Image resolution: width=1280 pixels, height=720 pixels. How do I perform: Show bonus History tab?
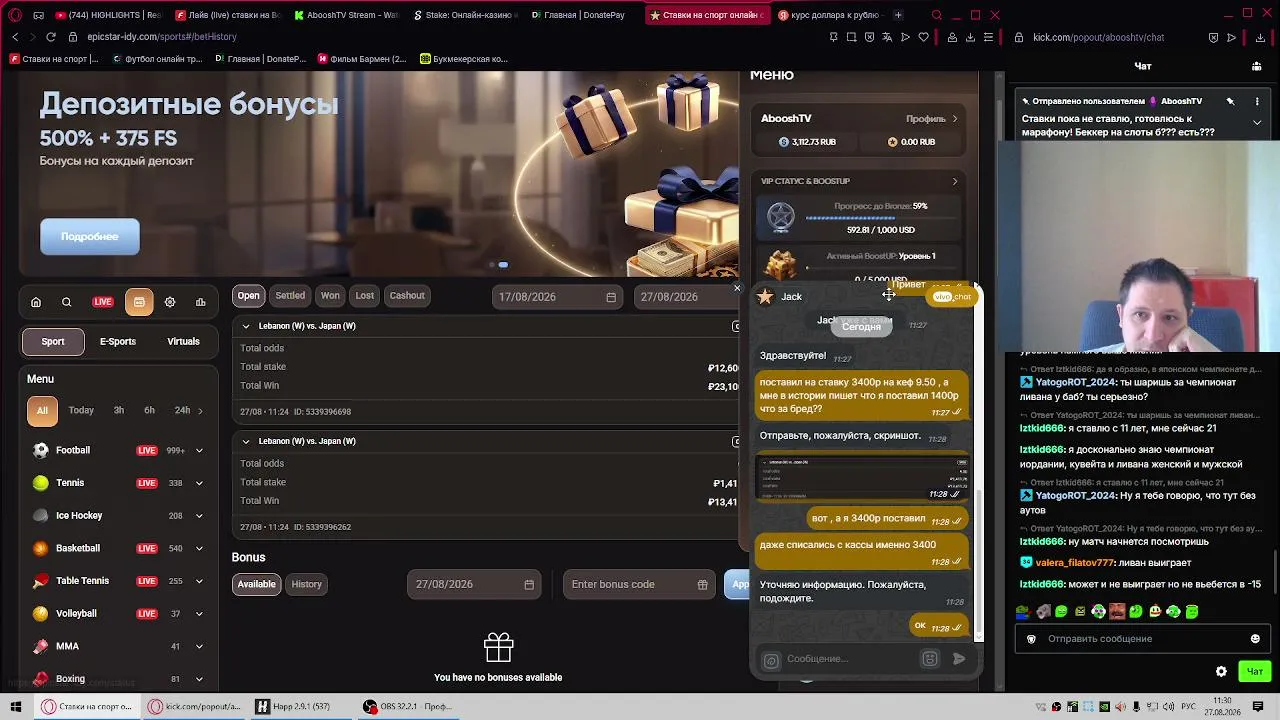[307, 584]
